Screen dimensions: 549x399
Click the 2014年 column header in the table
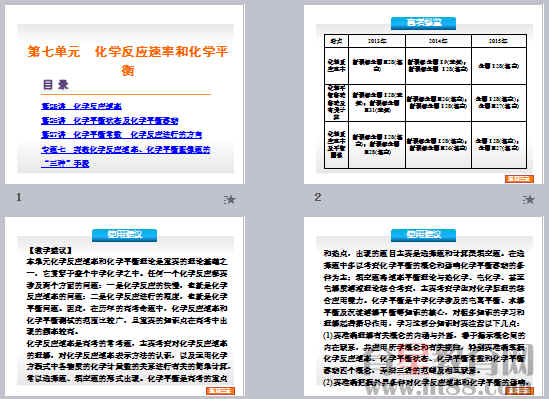click(438, 41)
